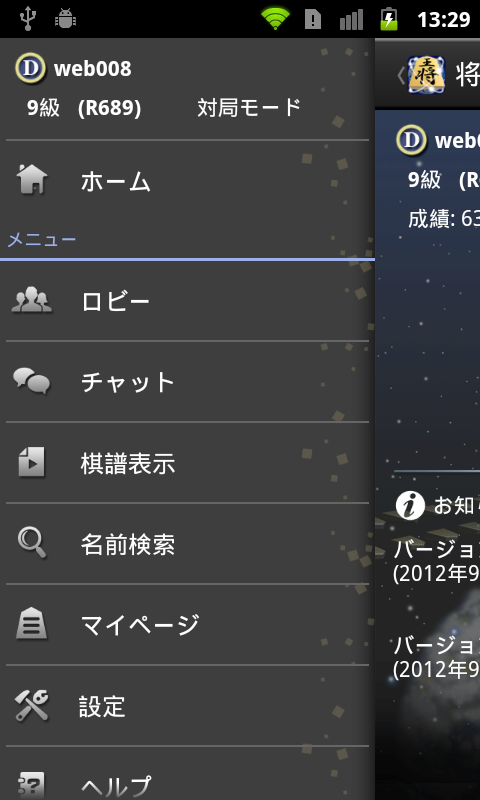This screenshot has width=480, height=800.
Task: Collapse drawer with the back chevron
Action: [x=401, y=76]
